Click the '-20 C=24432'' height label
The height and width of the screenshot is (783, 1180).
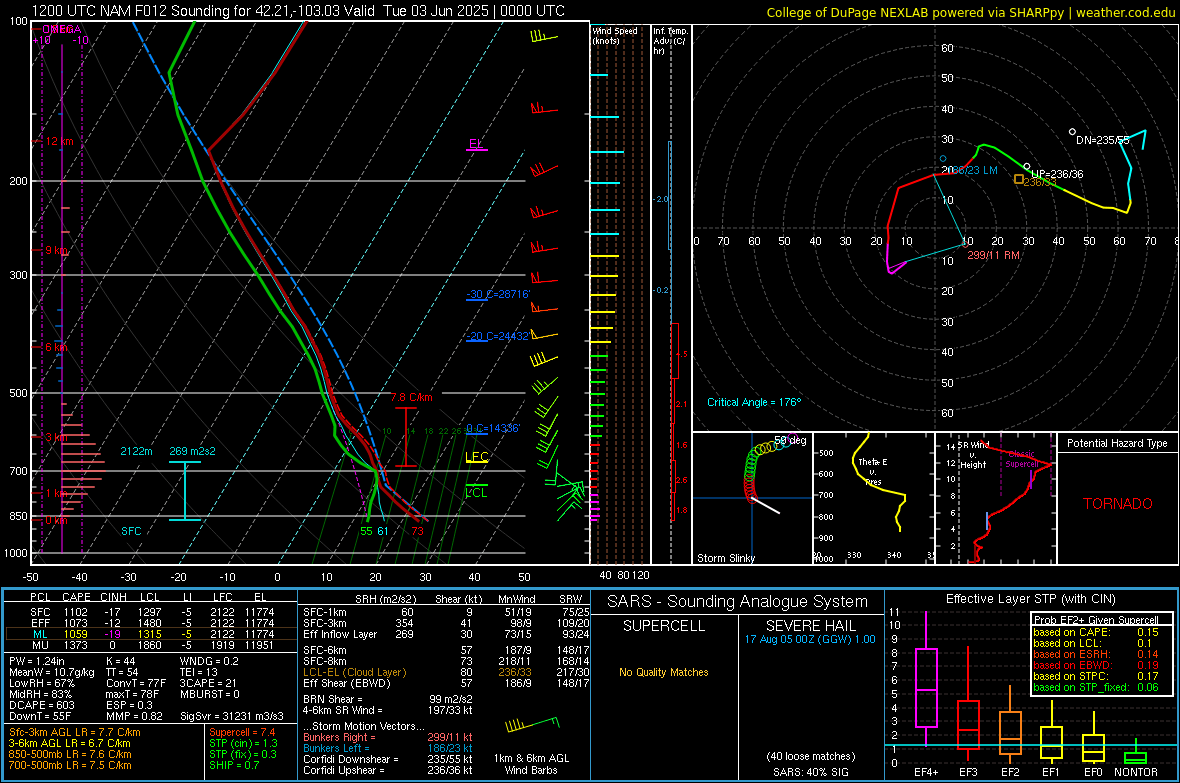498,336
